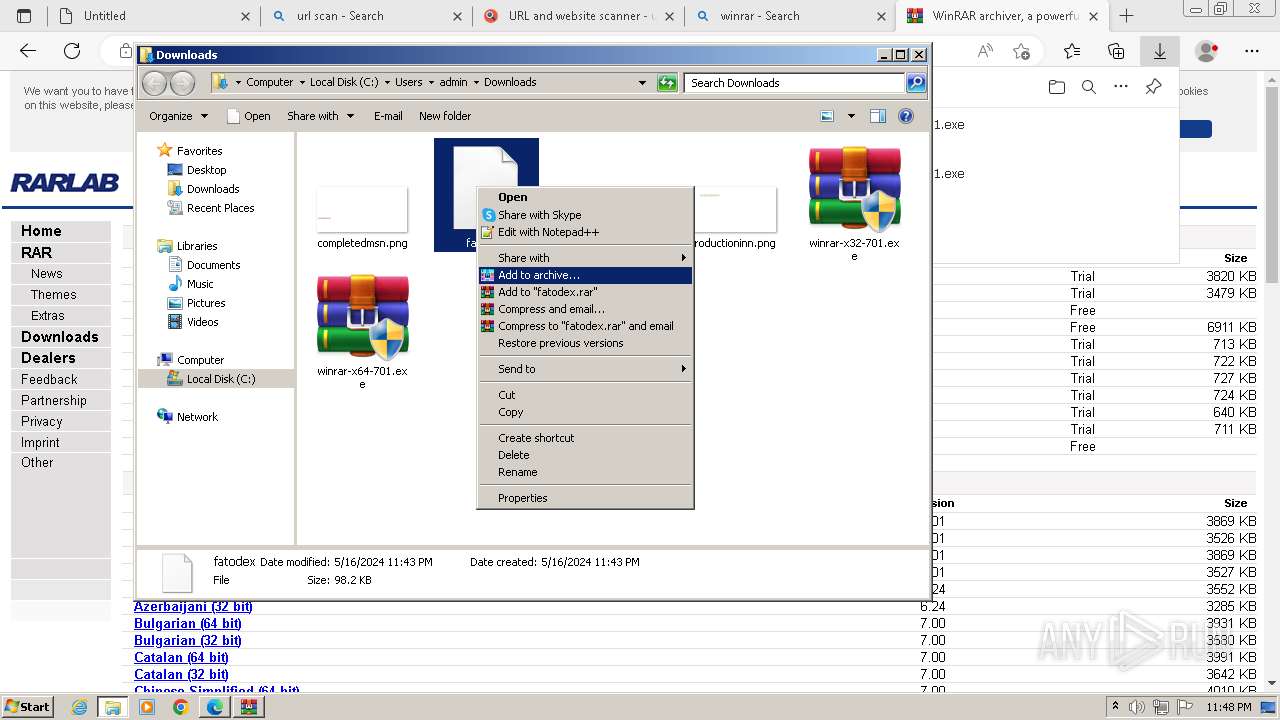This screenshot has width=1280, height=720.
Task: Click 'New folder' toolbar button
Action: click(445, 116)
